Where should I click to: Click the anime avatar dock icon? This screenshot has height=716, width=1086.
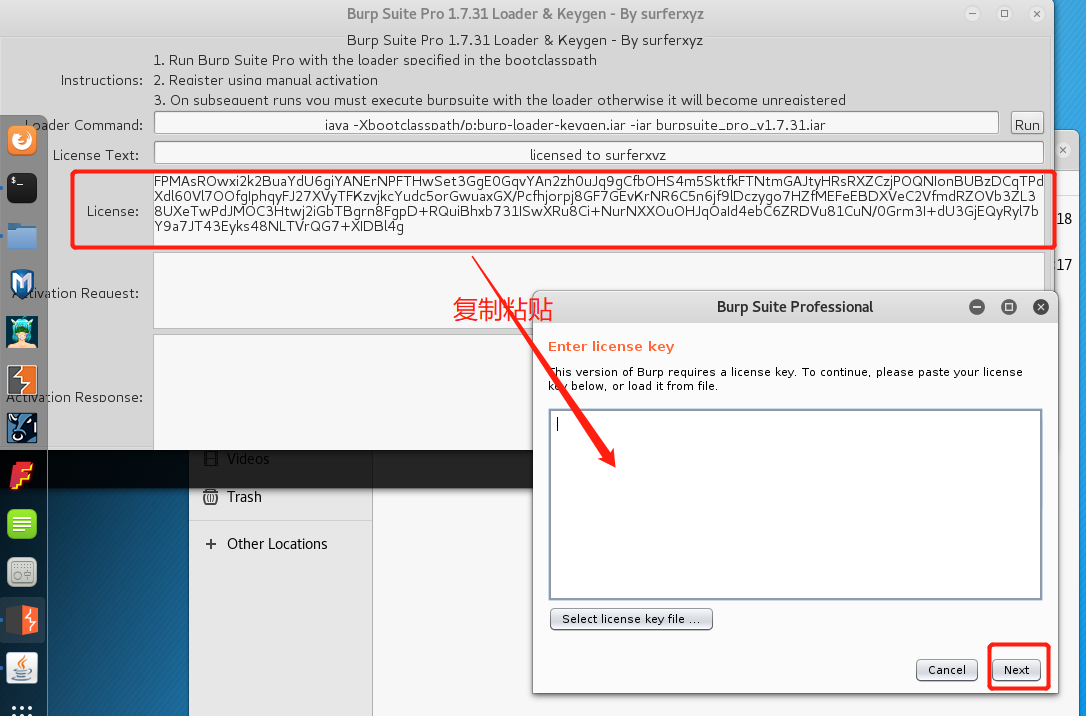(22, 331)
